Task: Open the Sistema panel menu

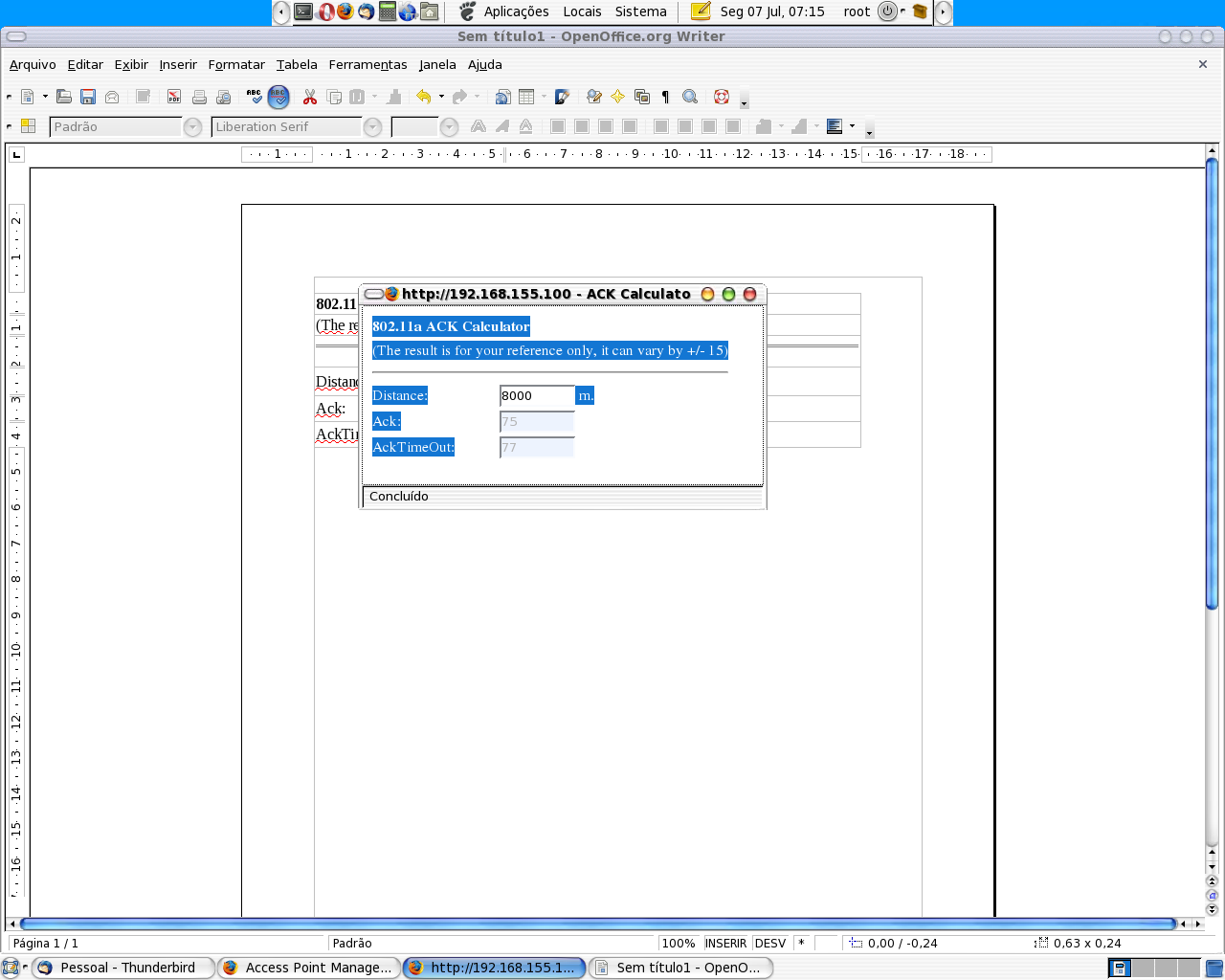Action: coord(641,11)
